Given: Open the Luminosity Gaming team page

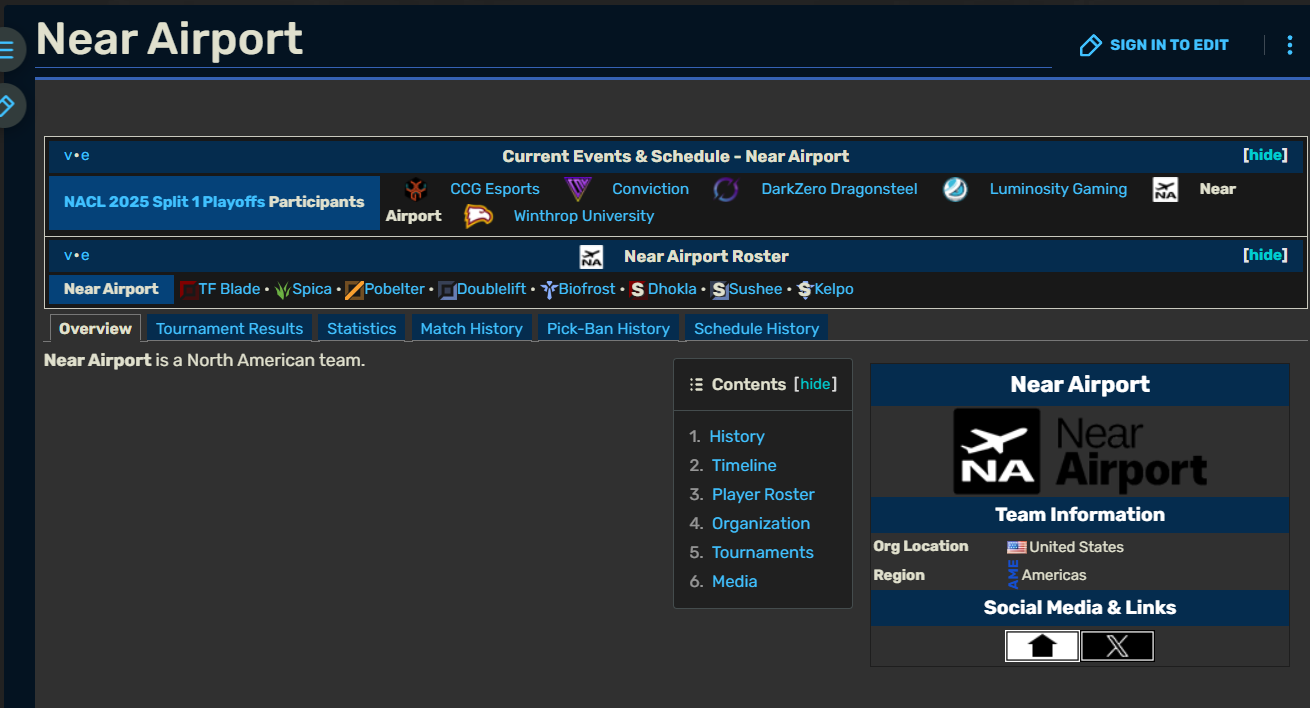Looking at the screenshot, I should 1058,189.
